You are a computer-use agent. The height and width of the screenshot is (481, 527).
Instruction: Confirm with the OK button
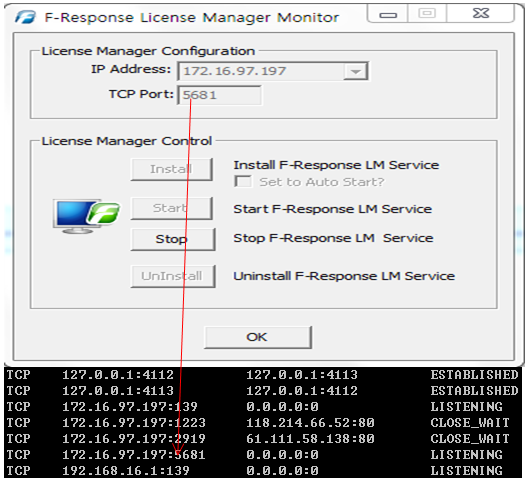click(x=257, y=337)
